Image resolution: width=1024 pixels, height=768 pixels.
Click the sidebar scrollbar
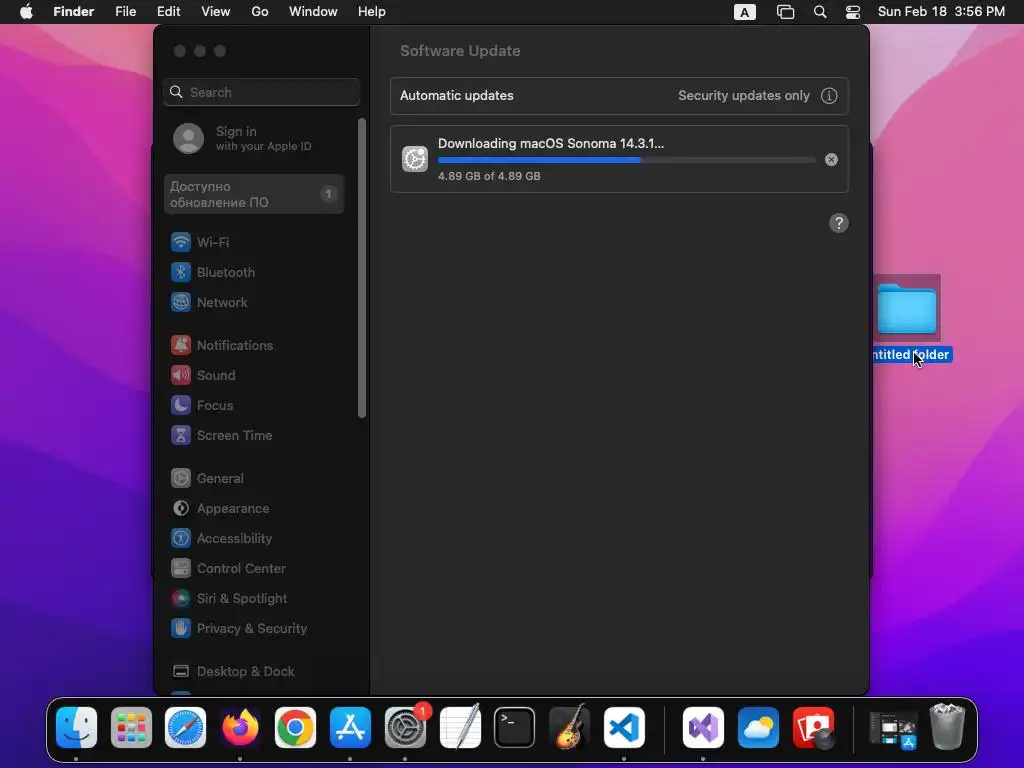point(362,268)
